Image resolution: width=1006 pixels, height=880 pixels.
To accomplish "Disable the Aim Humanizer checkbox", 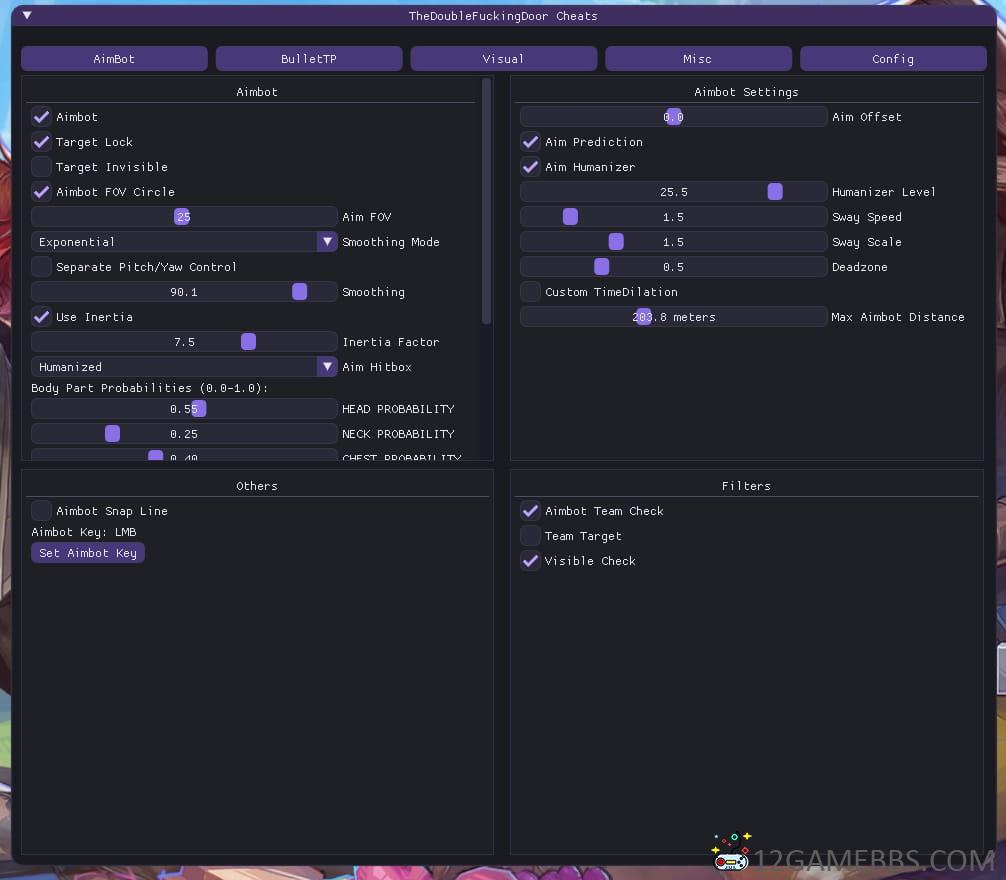I will click(531, 167).
